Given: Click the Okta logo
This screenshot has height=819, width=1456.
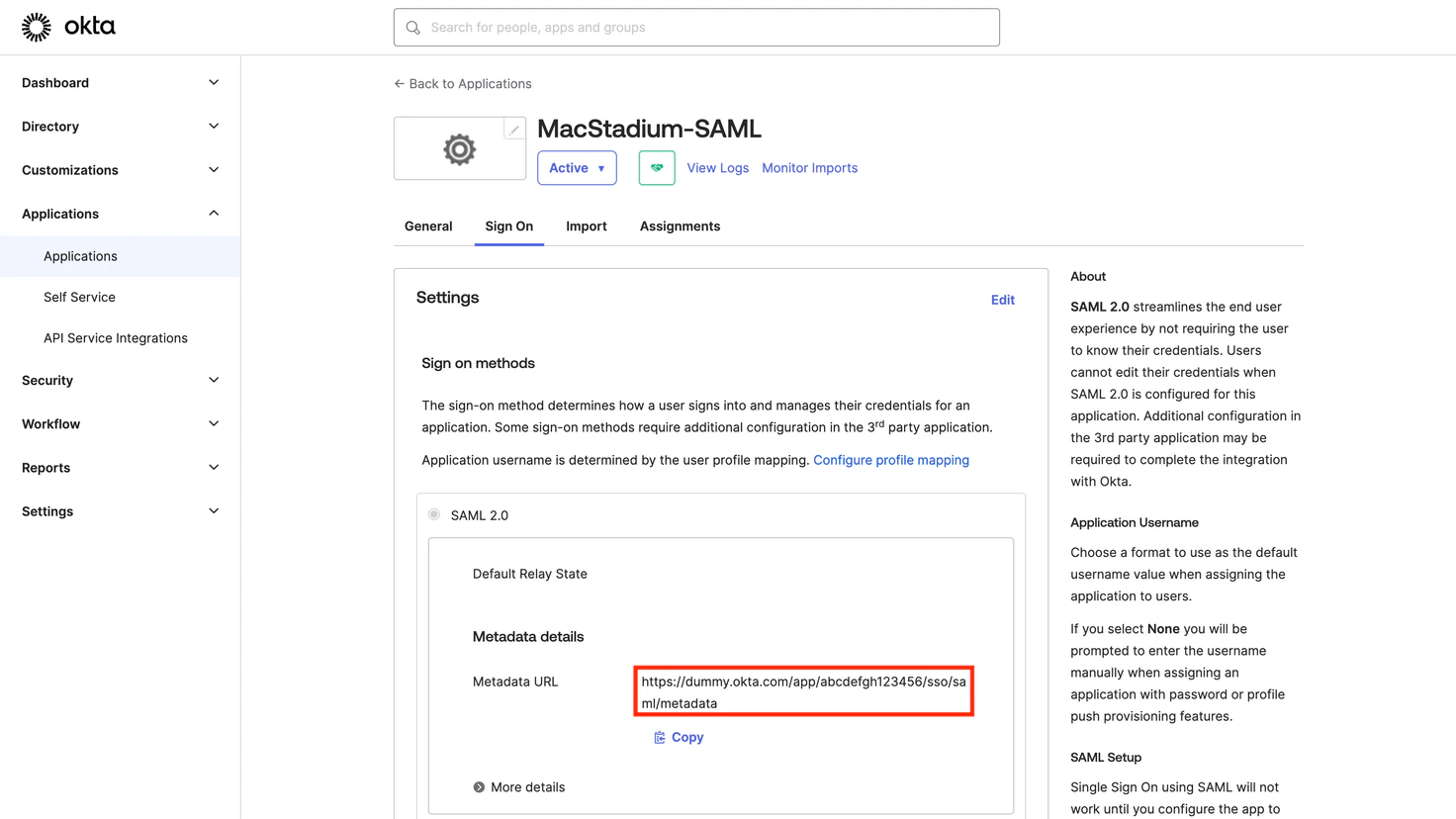Looking at the screenshot, I should click(x=68, y=27).
